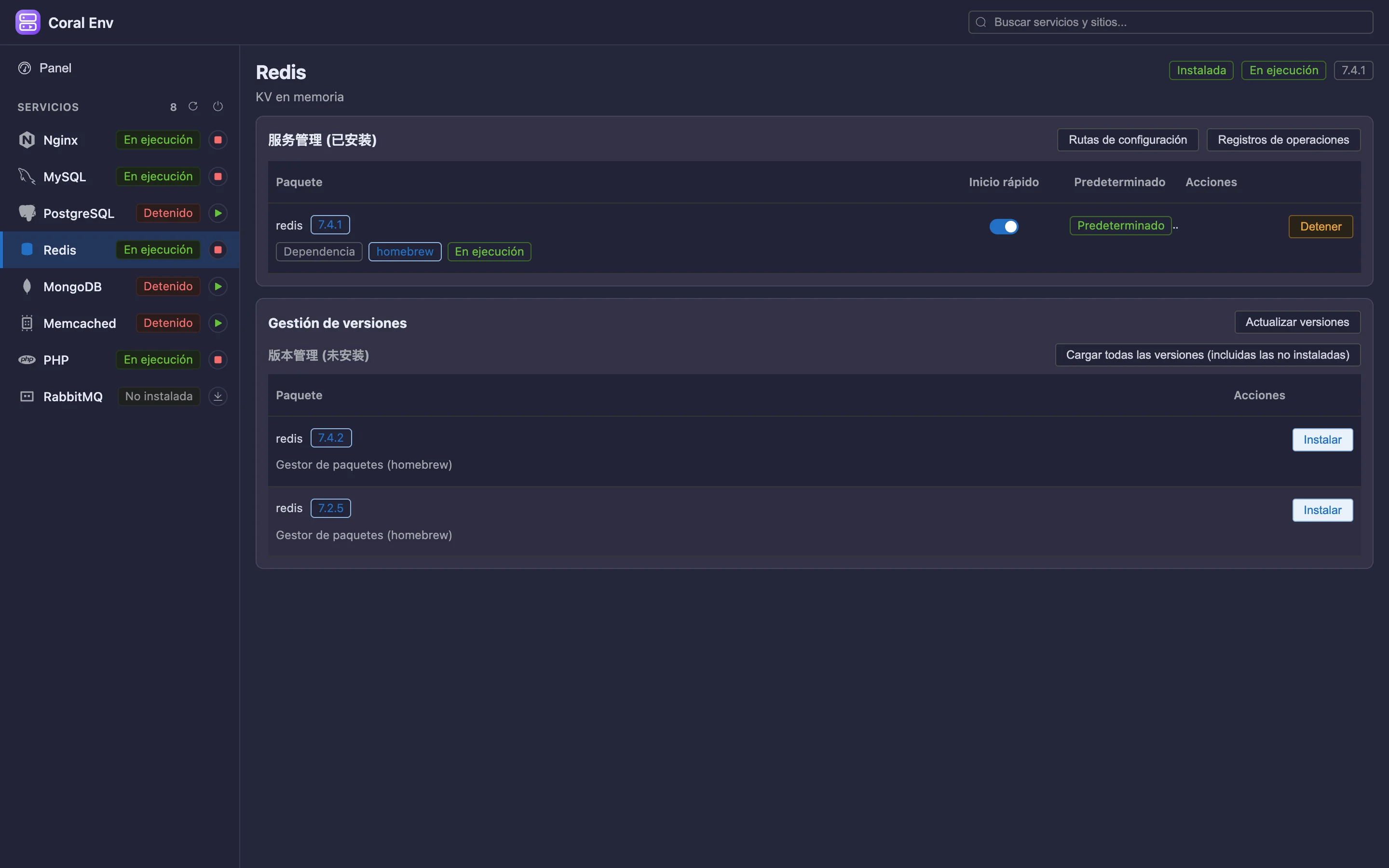
Task: Install redis version 7.4.2
Action: click(1322, 440)
